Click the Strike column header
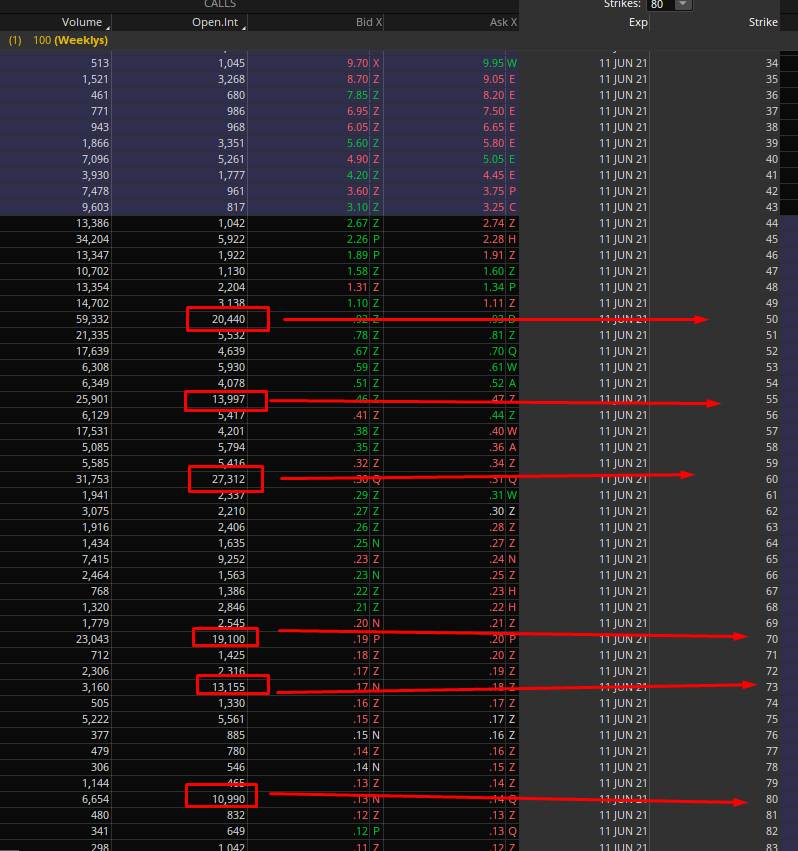Viewport: 798px width, 851px height. pyautogui.click(x=763, y=22)
